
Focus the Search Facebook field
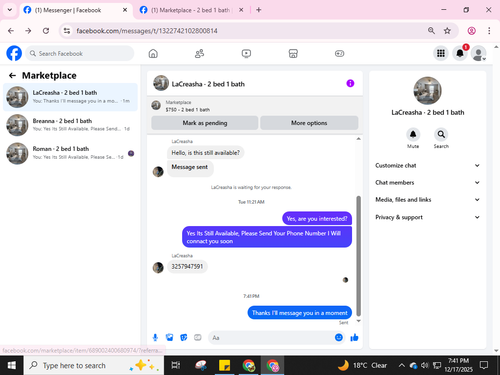[x=80, y=53]
